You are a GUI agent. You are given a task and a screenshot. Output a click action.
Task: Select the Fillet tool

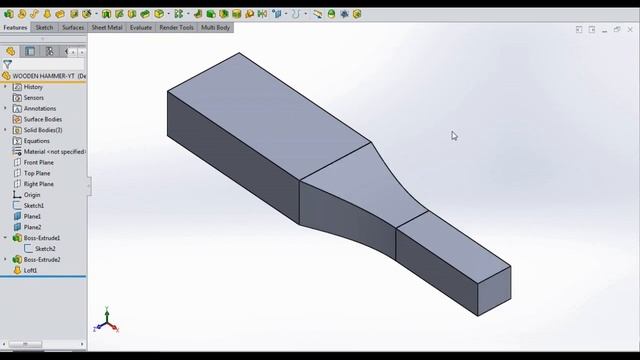(x=159, y=14)
